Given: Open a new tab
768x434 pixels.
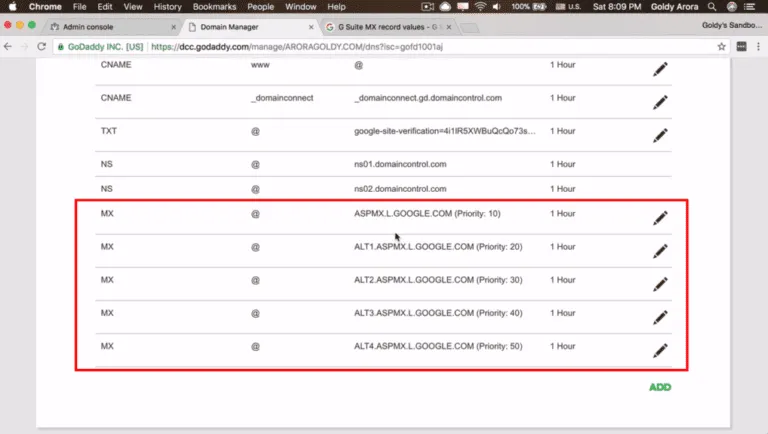Looking at the screenshot, I should (470, 28).
